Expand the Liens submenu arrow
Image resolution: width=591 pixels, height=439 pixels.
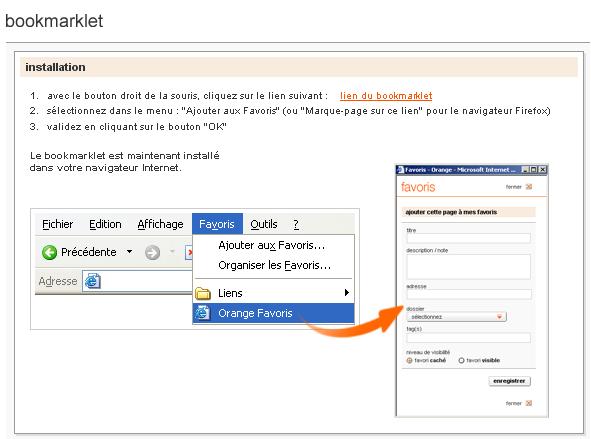click(x=347, y=293)
